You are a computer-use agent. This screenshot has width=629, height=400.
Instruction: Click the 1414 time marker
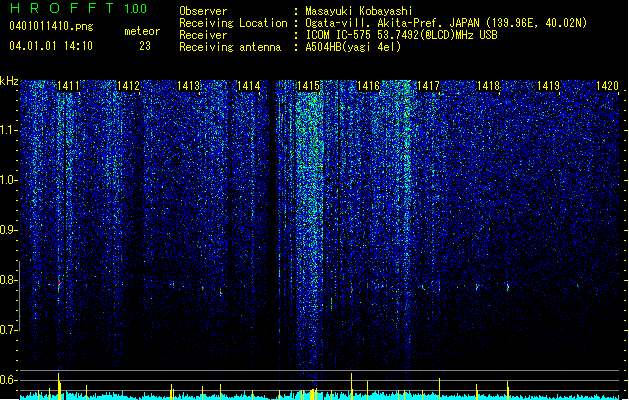tap(248, 85)
